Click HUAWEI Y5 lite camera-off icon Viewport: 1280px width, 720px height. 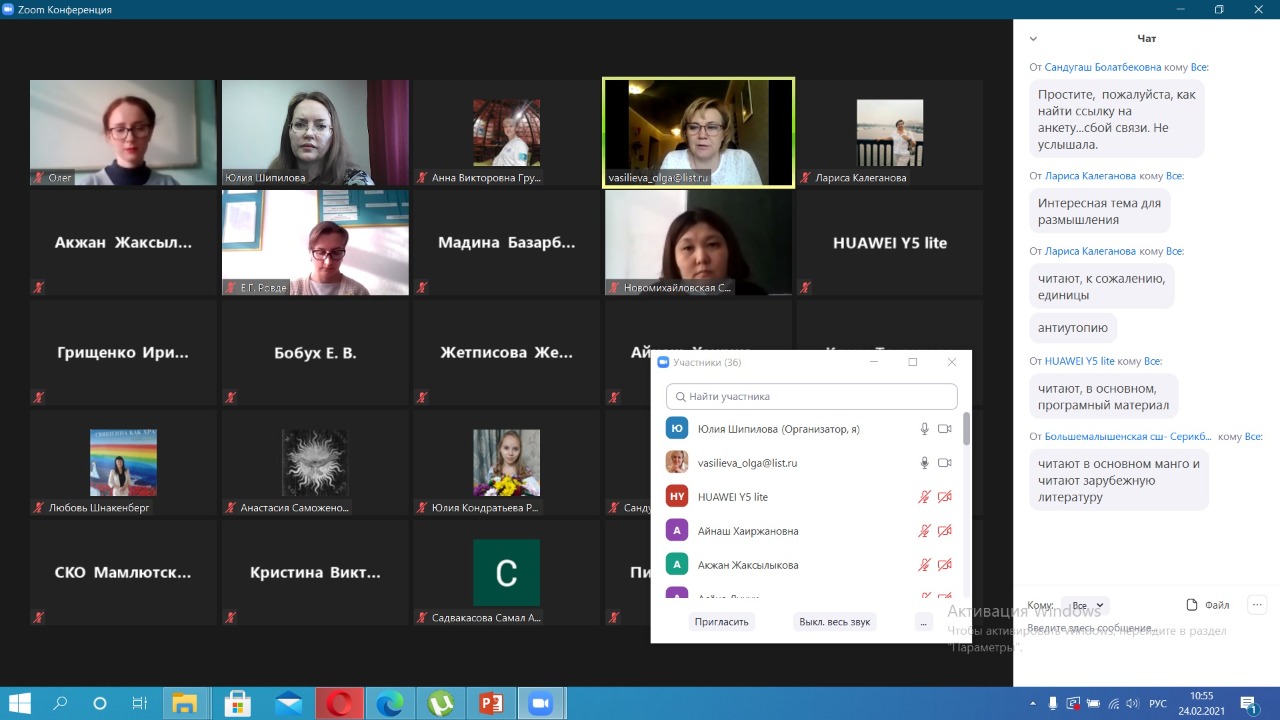[945, 497]
